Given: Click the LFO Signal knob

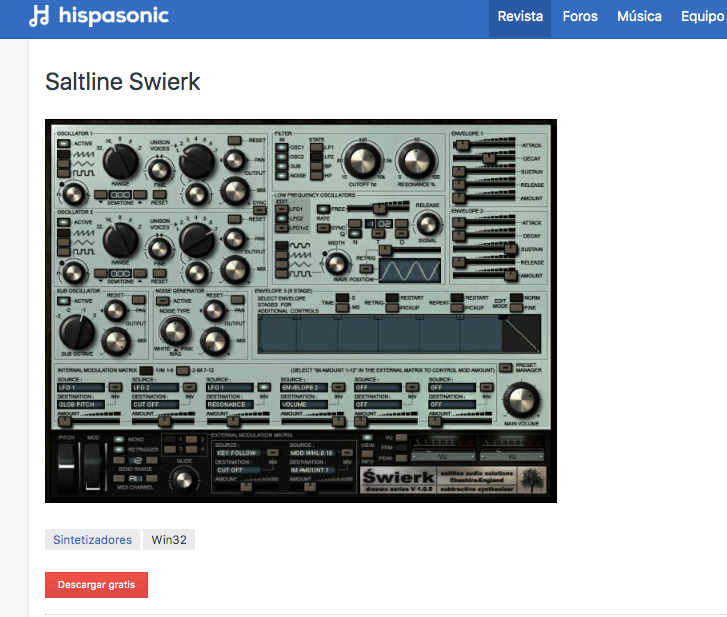Looking at the screenshot, I should (427, 224).
